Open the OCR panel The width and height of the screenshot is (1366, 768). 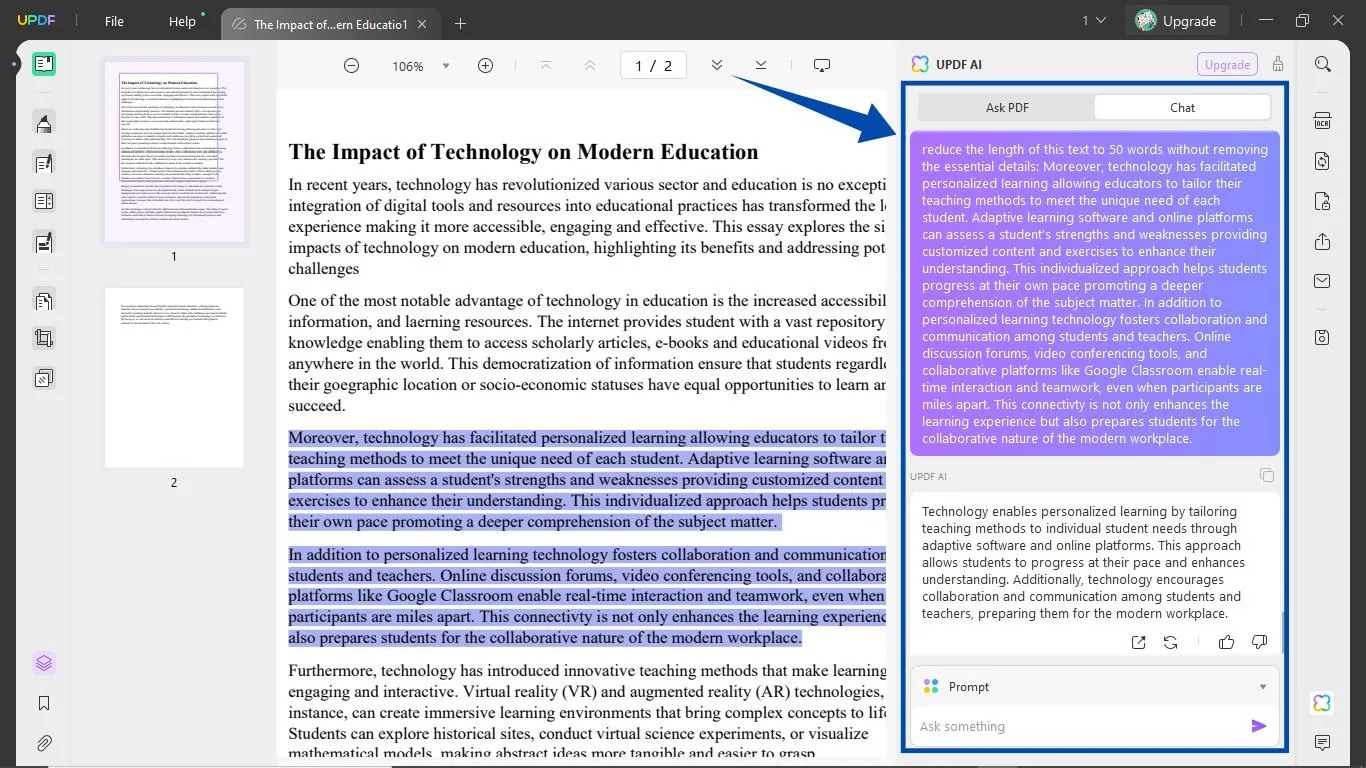pyautogui.click(x=1322, y=120)
